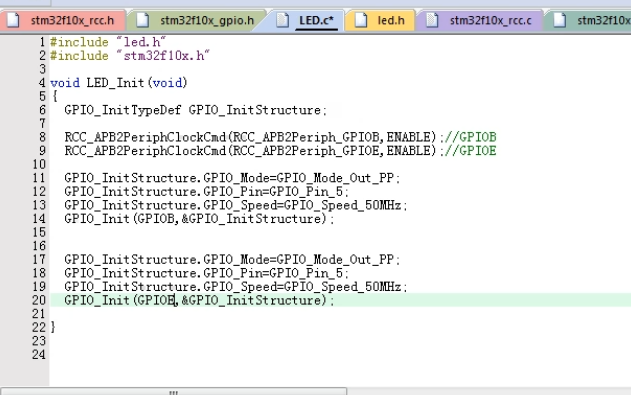Click file icon on LED.c* tab
Image resolution: width=631 pixels, height=395 pixels.
coord(282,20)
